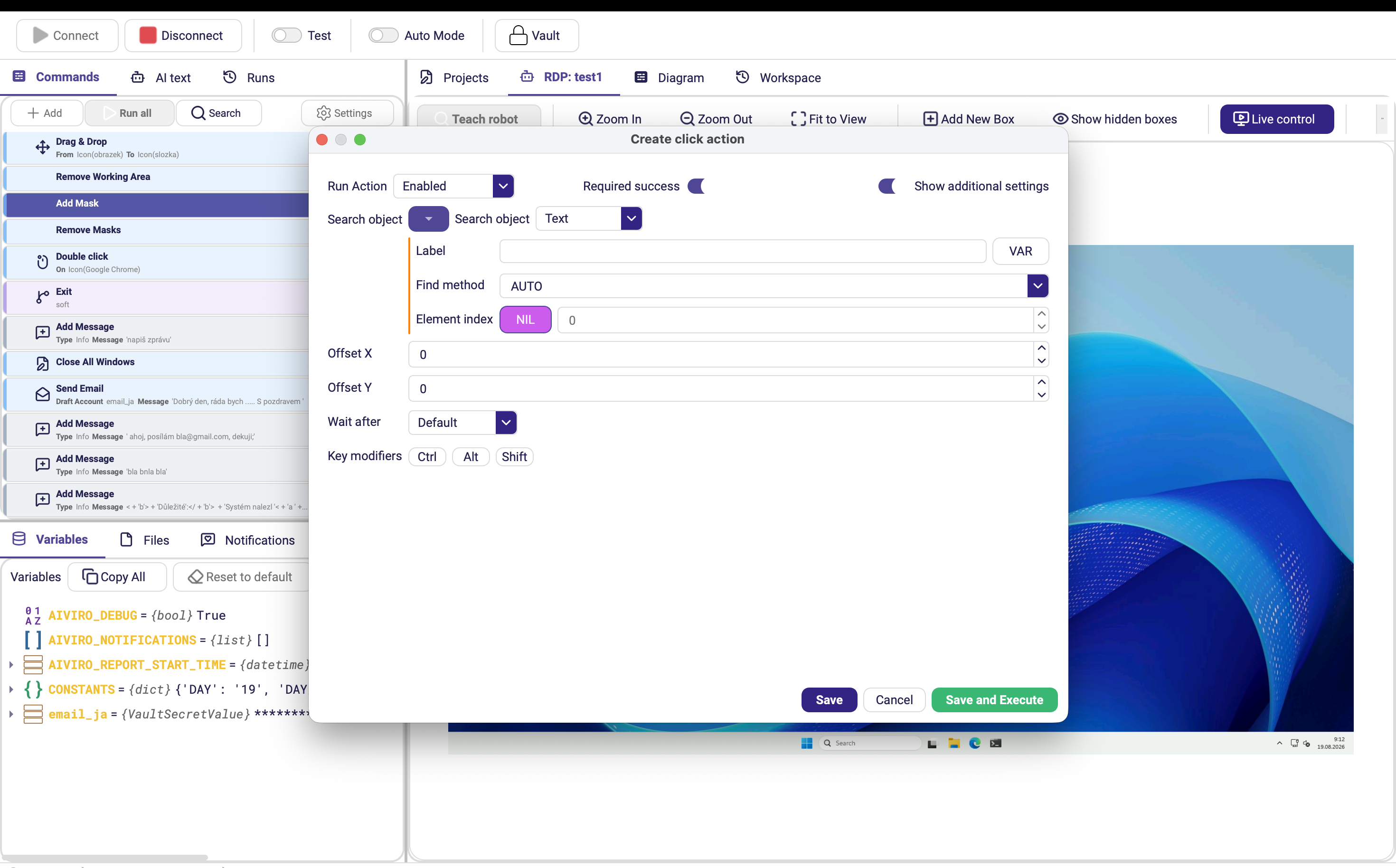The height and width of the screenshot is (868, 1396).
Task: Click the Save button
Action: point(829,700)
